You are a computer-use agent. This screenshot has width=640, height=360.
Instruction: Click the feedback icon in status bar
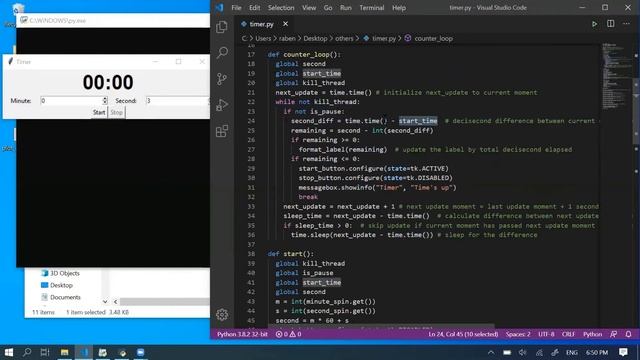point(613,334)
